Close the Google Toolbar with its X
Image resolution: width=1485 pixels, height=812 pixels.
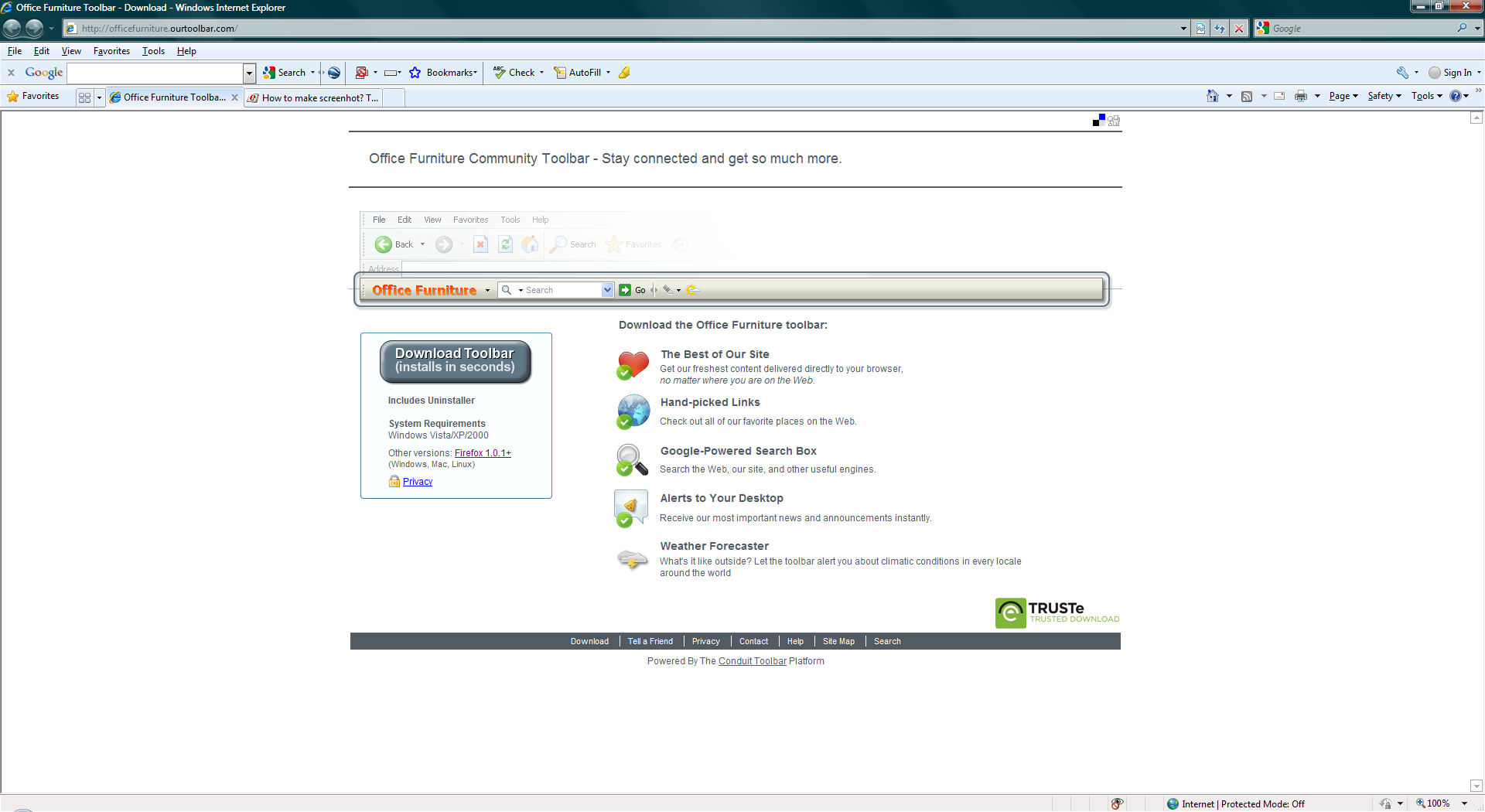click(x=11, y=73)
